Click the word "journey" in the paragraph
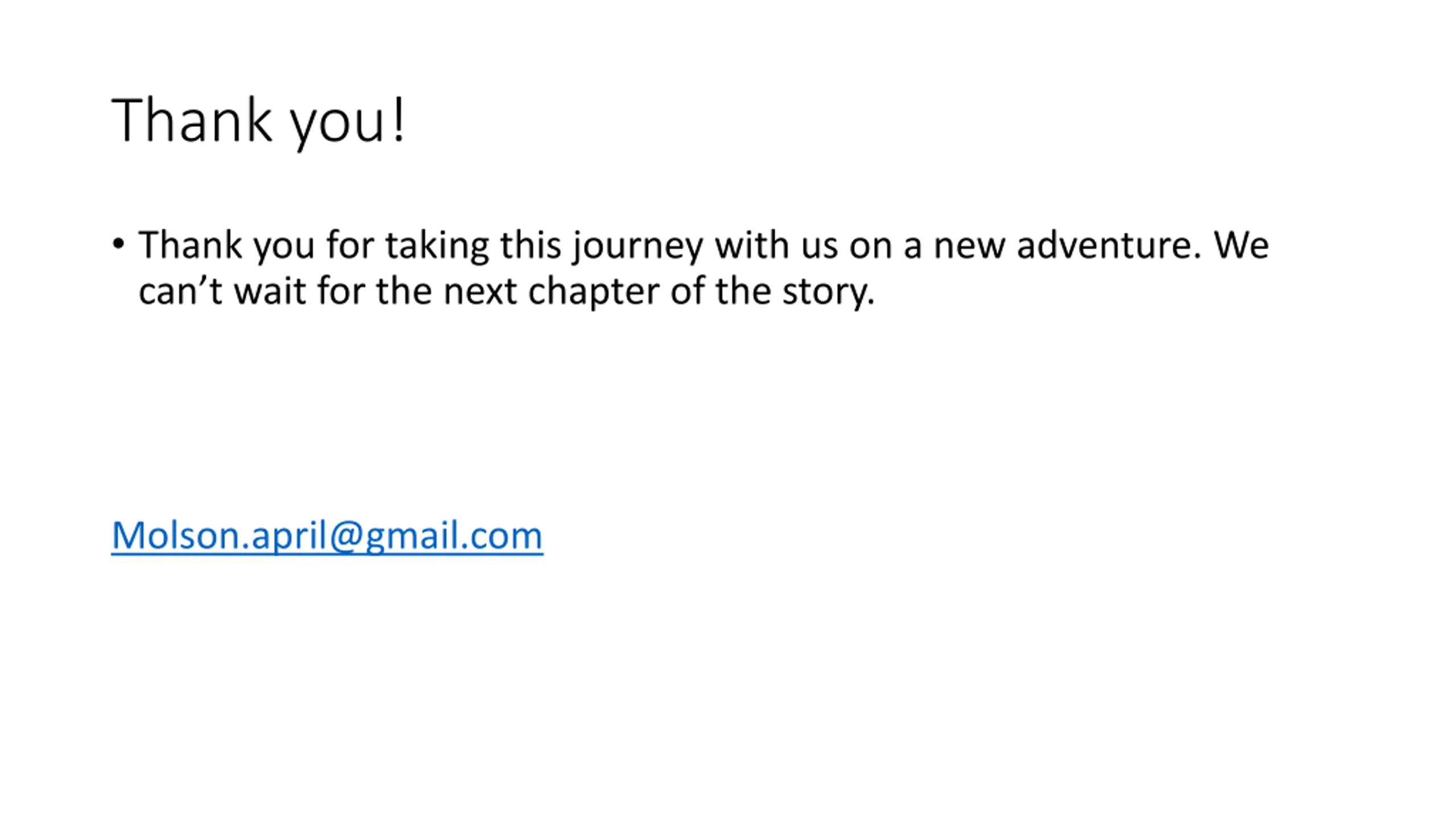The width and height of the screenshot is (1456, 819). 638,247
